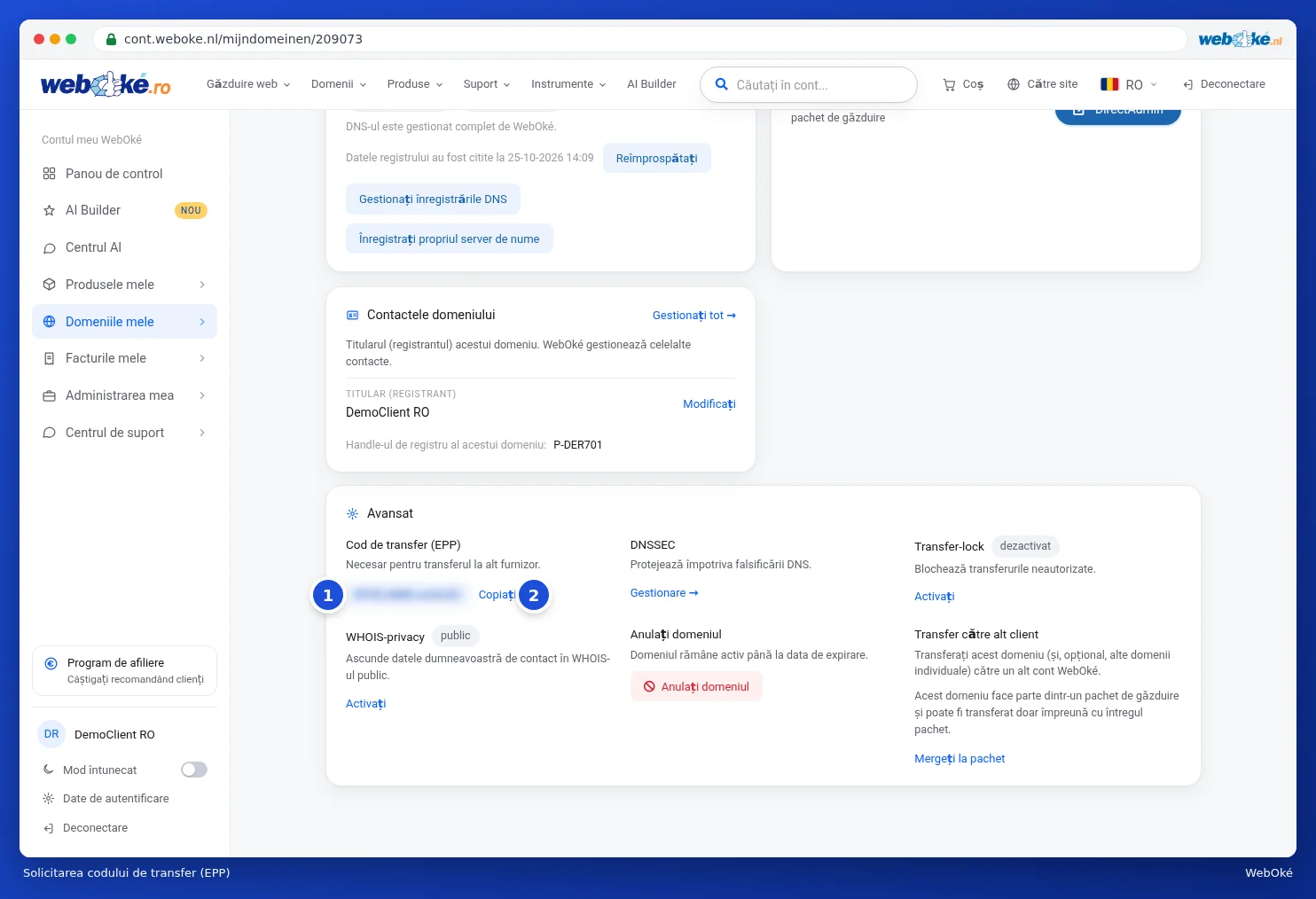
Task: Click Gestionați înregistrările DNS button
Action: click(x=433, y=199)
